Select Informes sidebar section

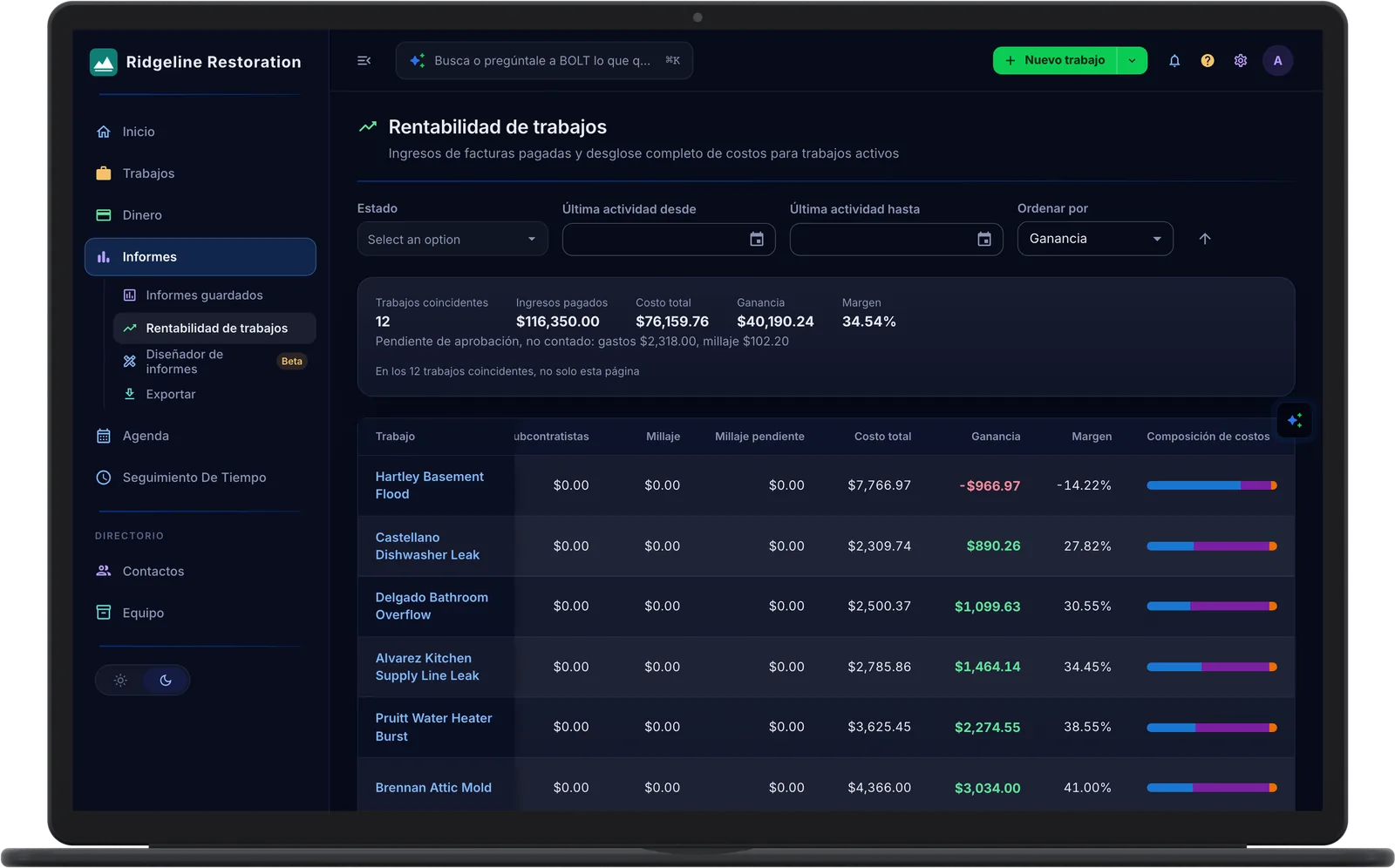point(201,257)
